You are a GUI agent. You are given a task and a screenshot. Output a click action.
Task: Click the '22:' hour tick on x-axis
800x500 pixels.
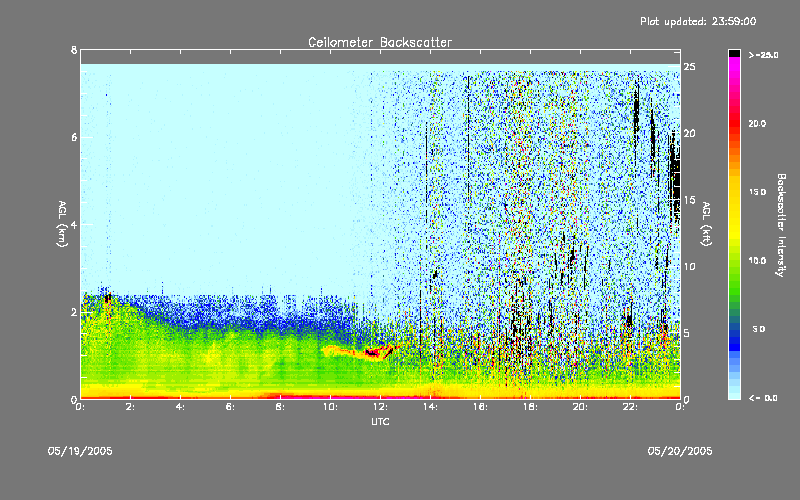[630, 407]
